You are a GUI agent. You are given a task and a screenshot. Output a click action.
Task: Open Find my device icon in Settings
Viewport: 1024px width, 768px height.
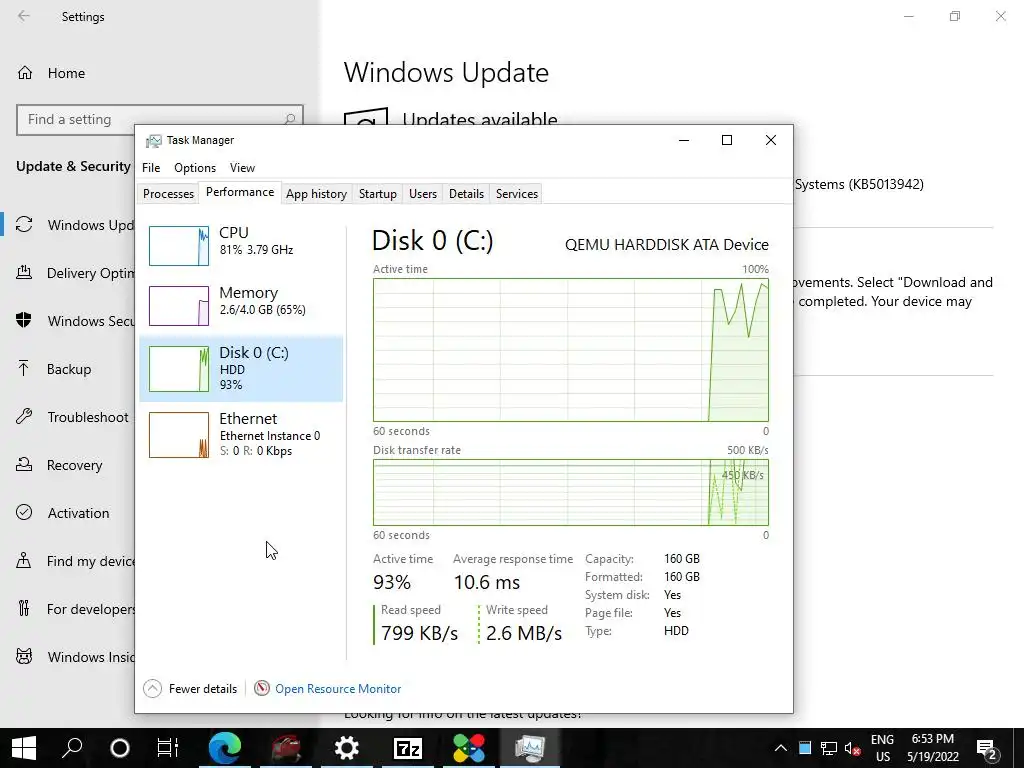coord(24,561)
